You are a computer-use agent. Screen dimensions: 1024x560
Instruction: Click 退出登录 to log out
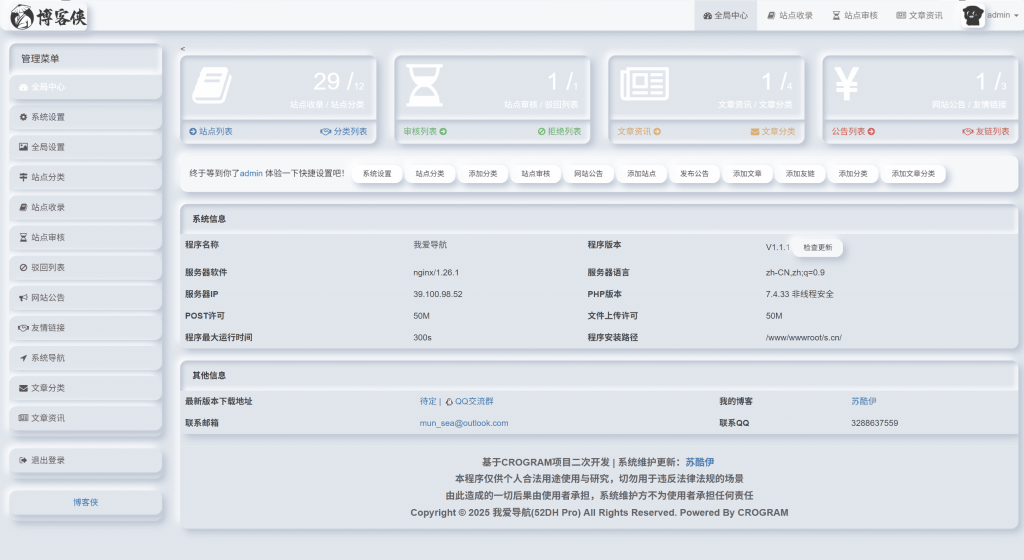click(86, 460)
